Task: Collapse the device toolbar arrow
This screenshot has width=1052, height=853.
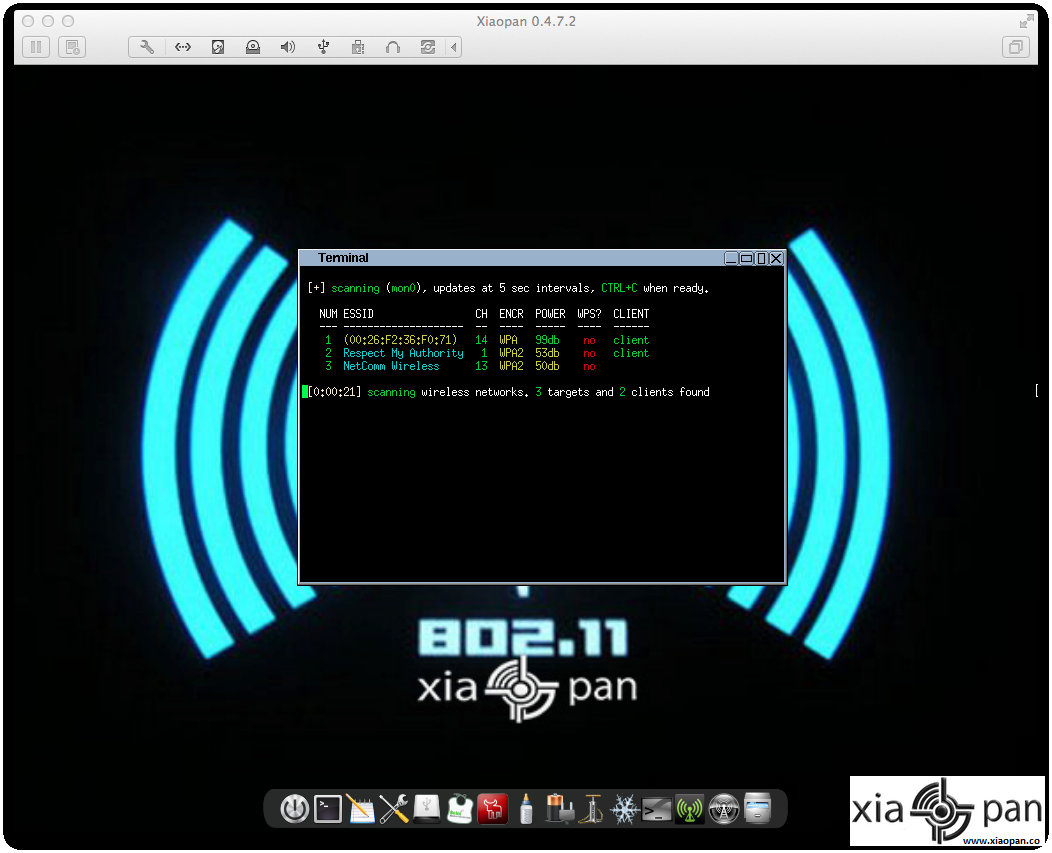Action: coord(454,47)
